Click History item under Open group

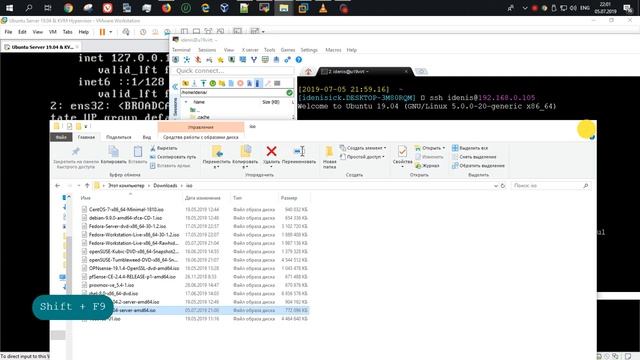point(427,166)
